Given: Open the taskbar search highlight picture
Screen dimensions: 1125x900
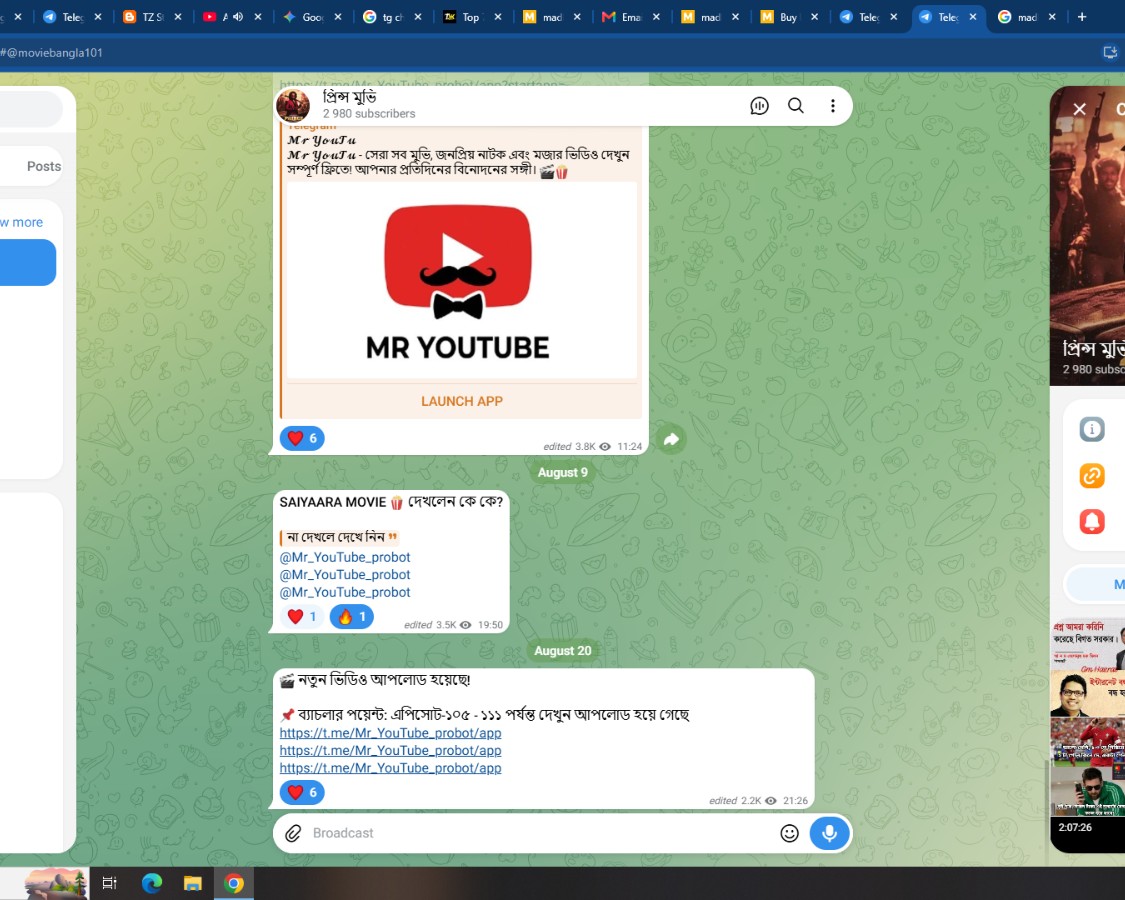Looking at the screenshot, I should 56,883.
